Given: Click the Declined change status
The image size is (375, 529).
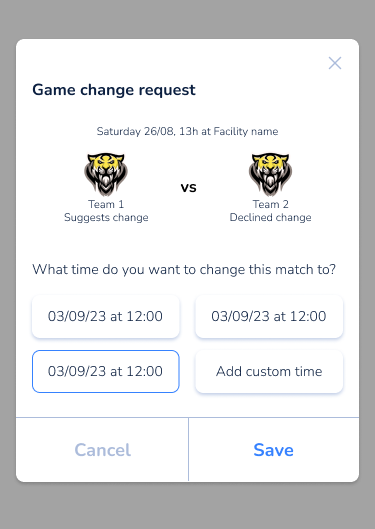Looking at the screenshot, I should pyautogui.click(x=270, y=217).
